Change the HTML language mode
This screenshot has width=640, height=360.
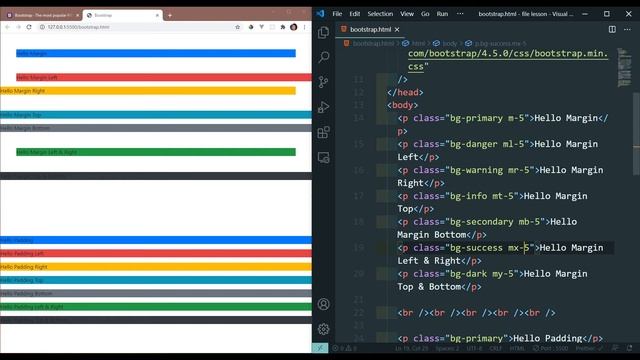pyautogui.click(x=517, y=348)
